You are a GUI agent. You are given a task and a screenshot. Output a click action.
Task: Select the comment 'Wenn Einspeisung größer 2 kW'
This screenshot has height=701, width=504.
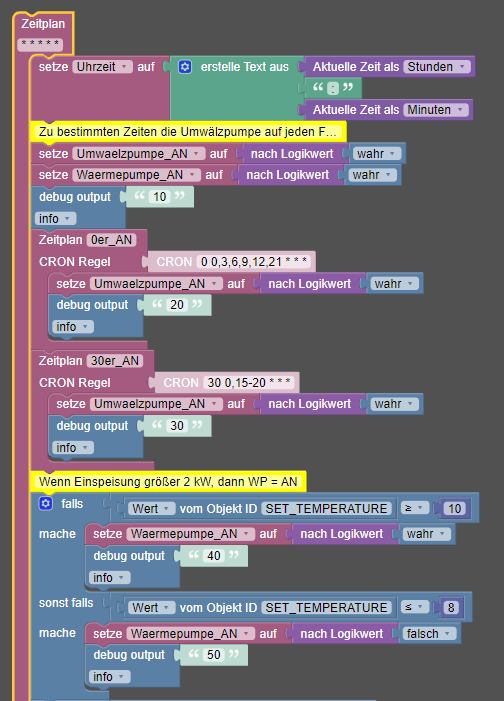(x=168, y=482)
